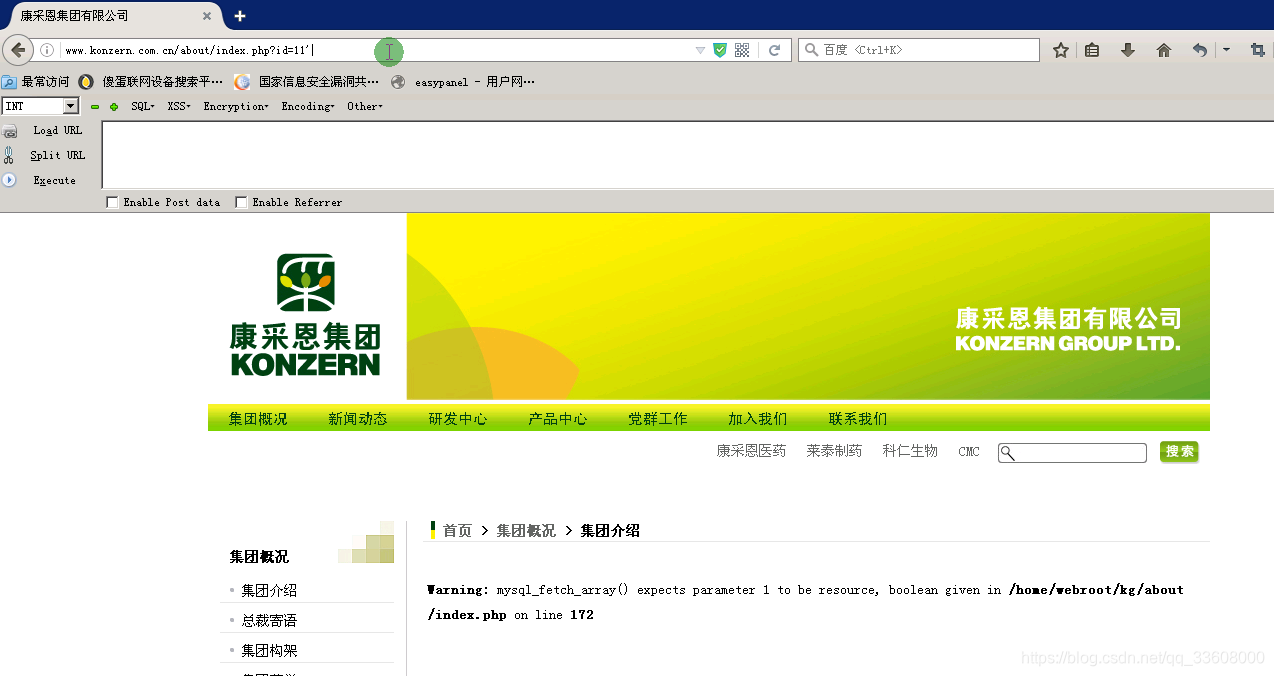Click the green security shield icon
Viewport: 1274px width, 676px height.
[x=719, y=50]
